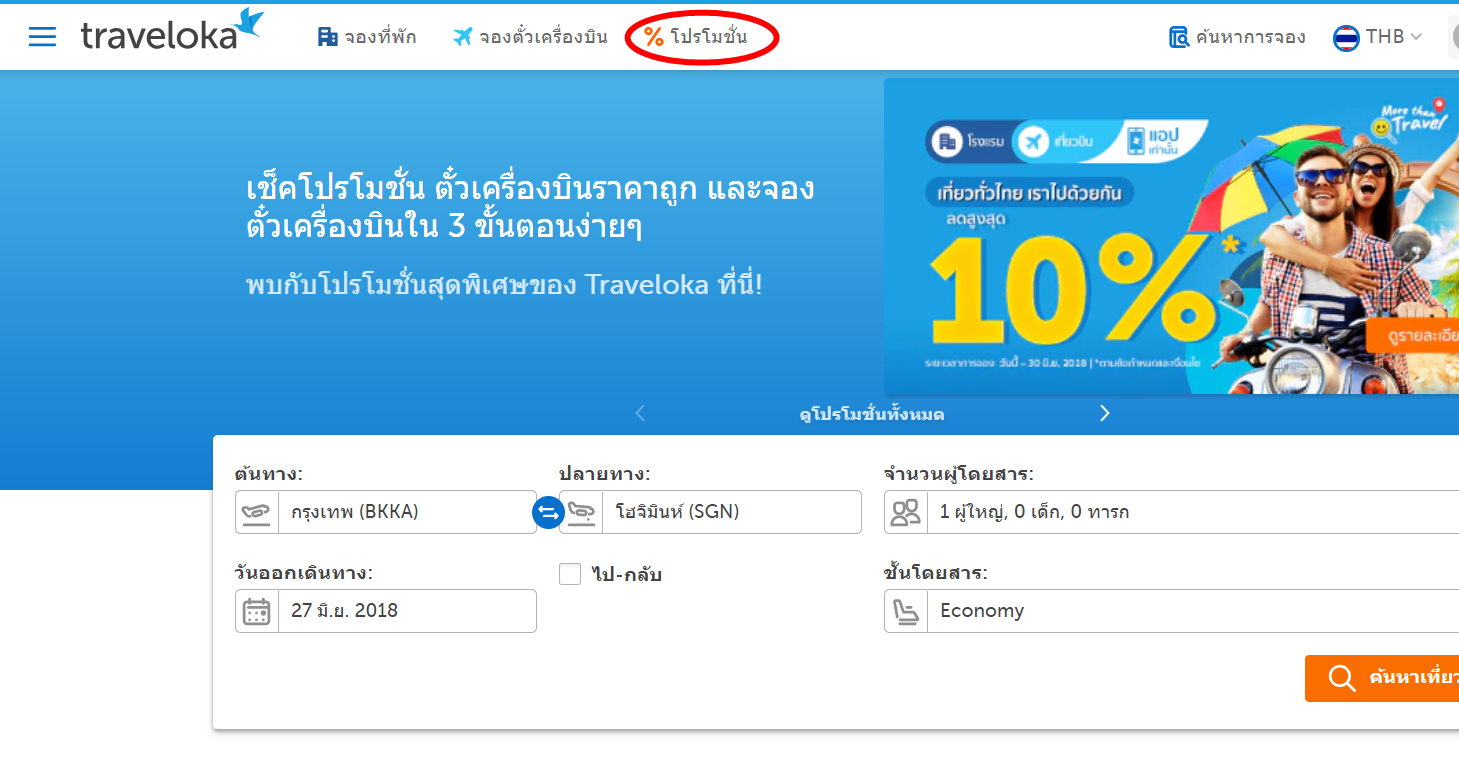Viewport: 1459px width, 780px height.
Task: Click orange ค้นหาเที่ยวบิน search button
Action: [x=1382, y=678]
